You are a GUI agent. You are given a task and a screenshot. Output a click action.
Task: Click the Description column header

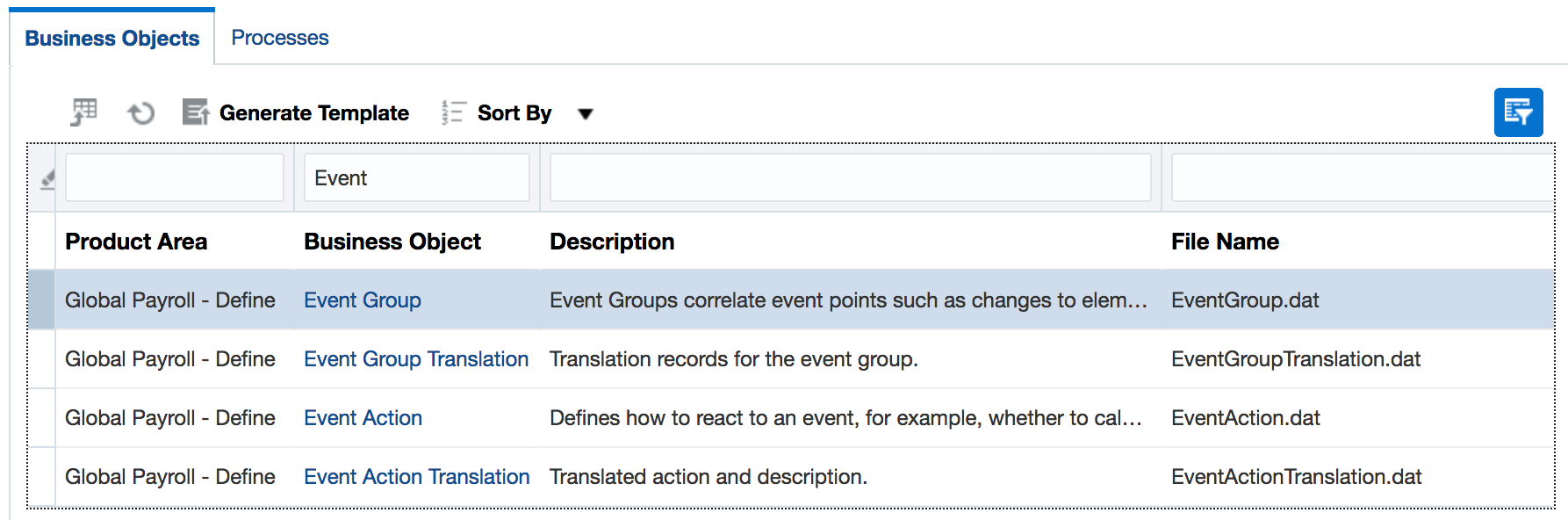(612, 242)
